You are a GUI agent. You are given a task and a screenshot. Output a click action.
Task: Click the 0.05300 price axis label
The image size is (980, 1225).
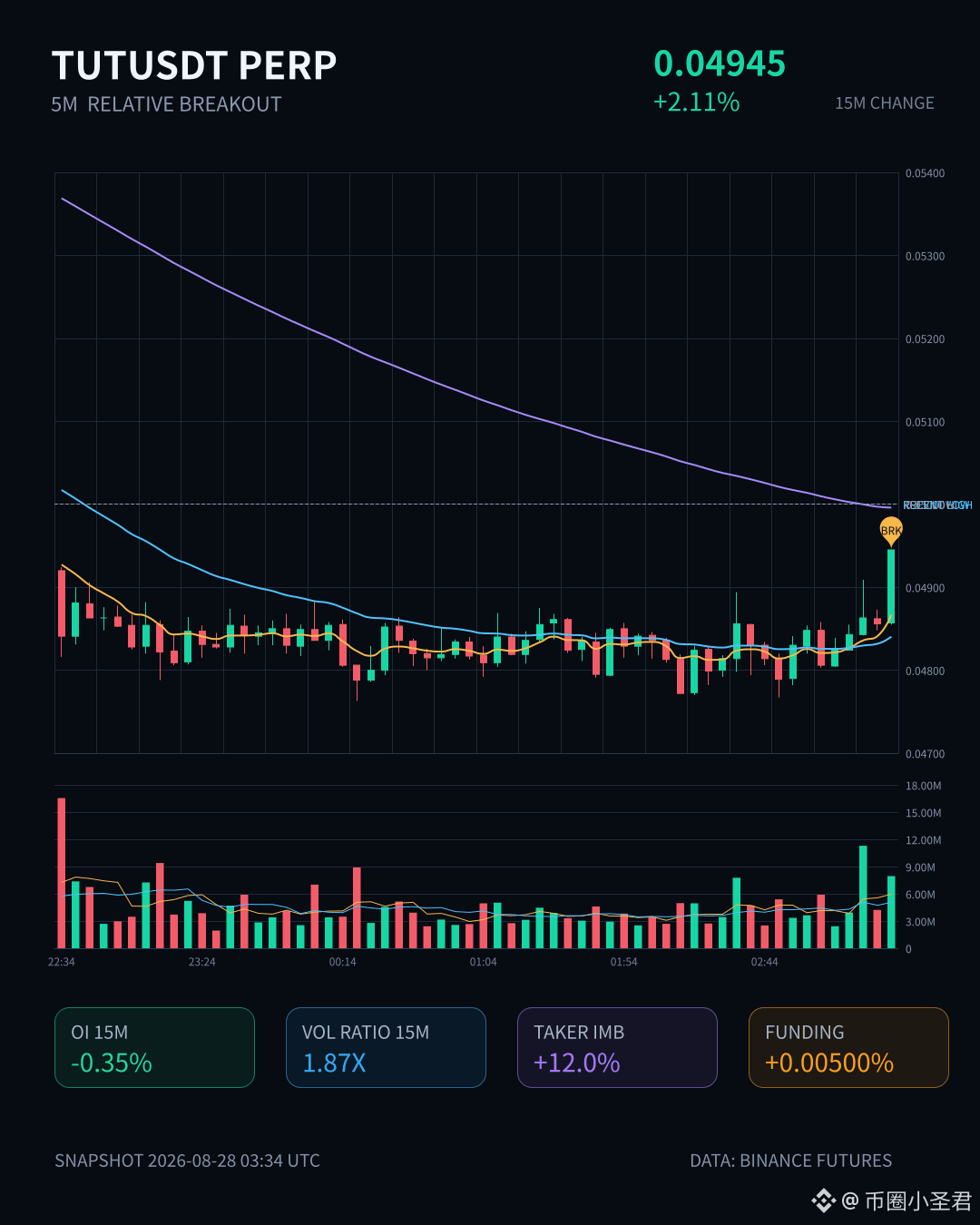point(925,256)
